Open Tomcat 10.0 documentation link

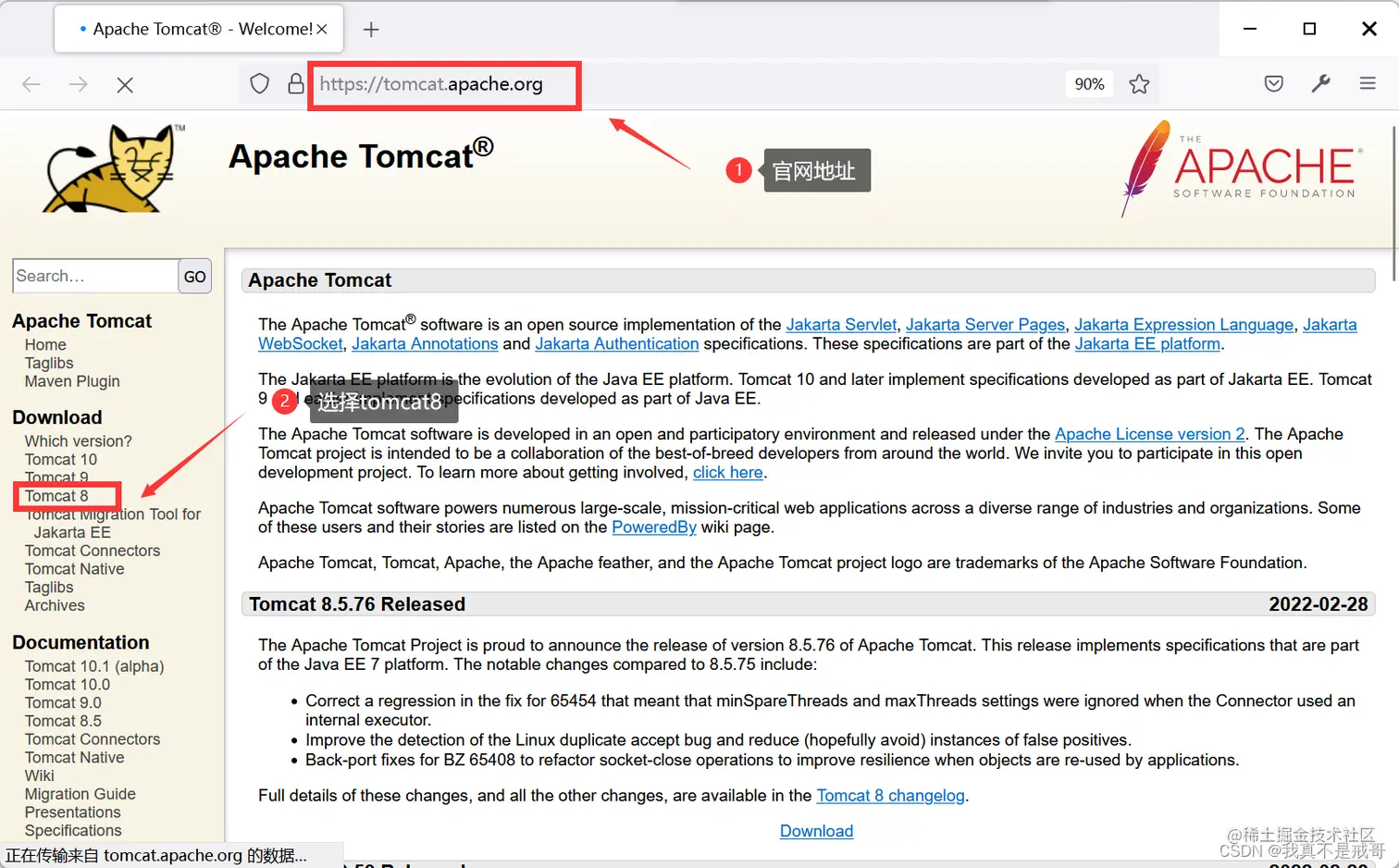pos(68,685)
